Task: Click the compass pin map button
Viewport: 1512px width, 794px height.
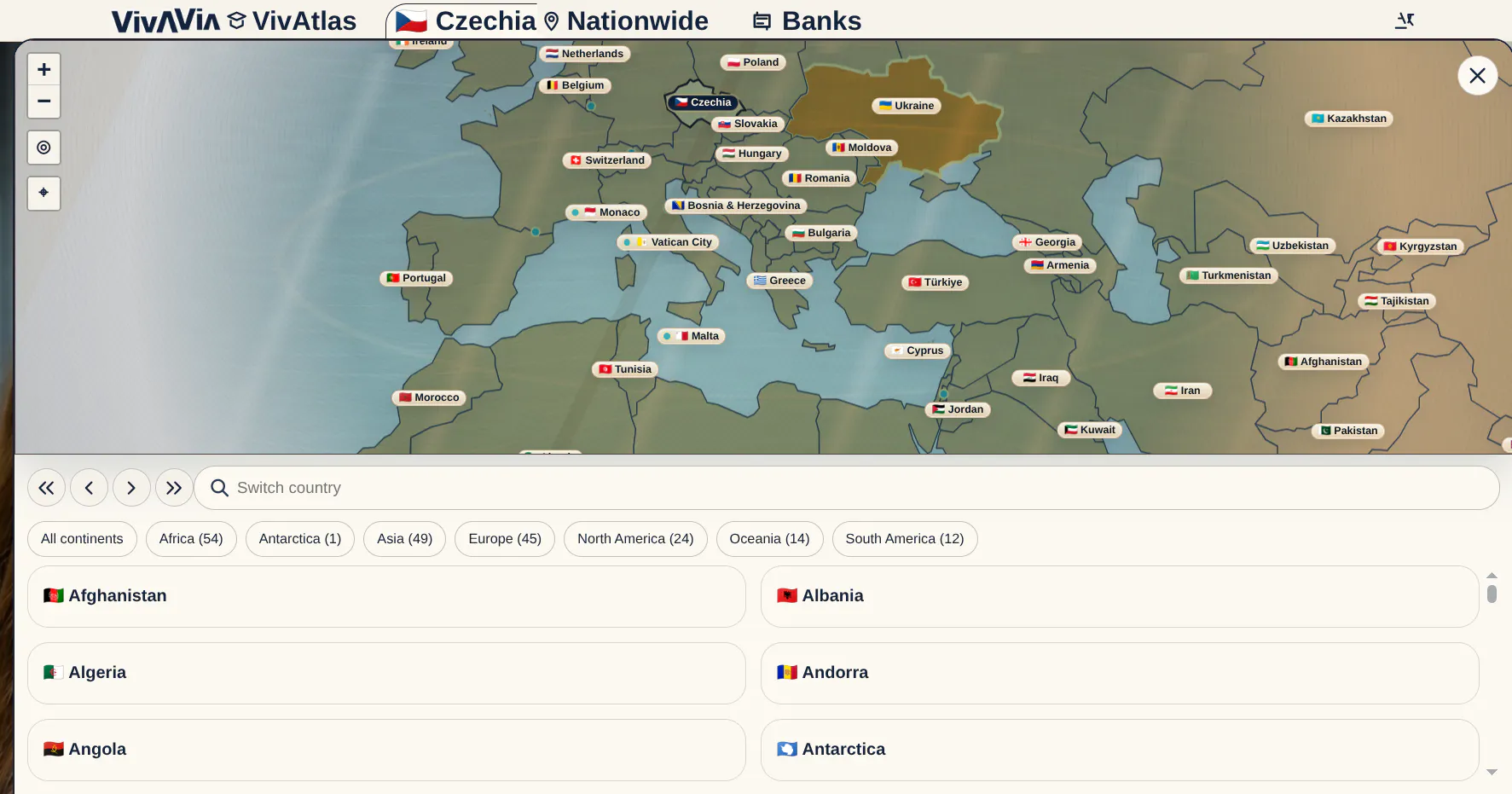Action: click(x=43, y=193)
